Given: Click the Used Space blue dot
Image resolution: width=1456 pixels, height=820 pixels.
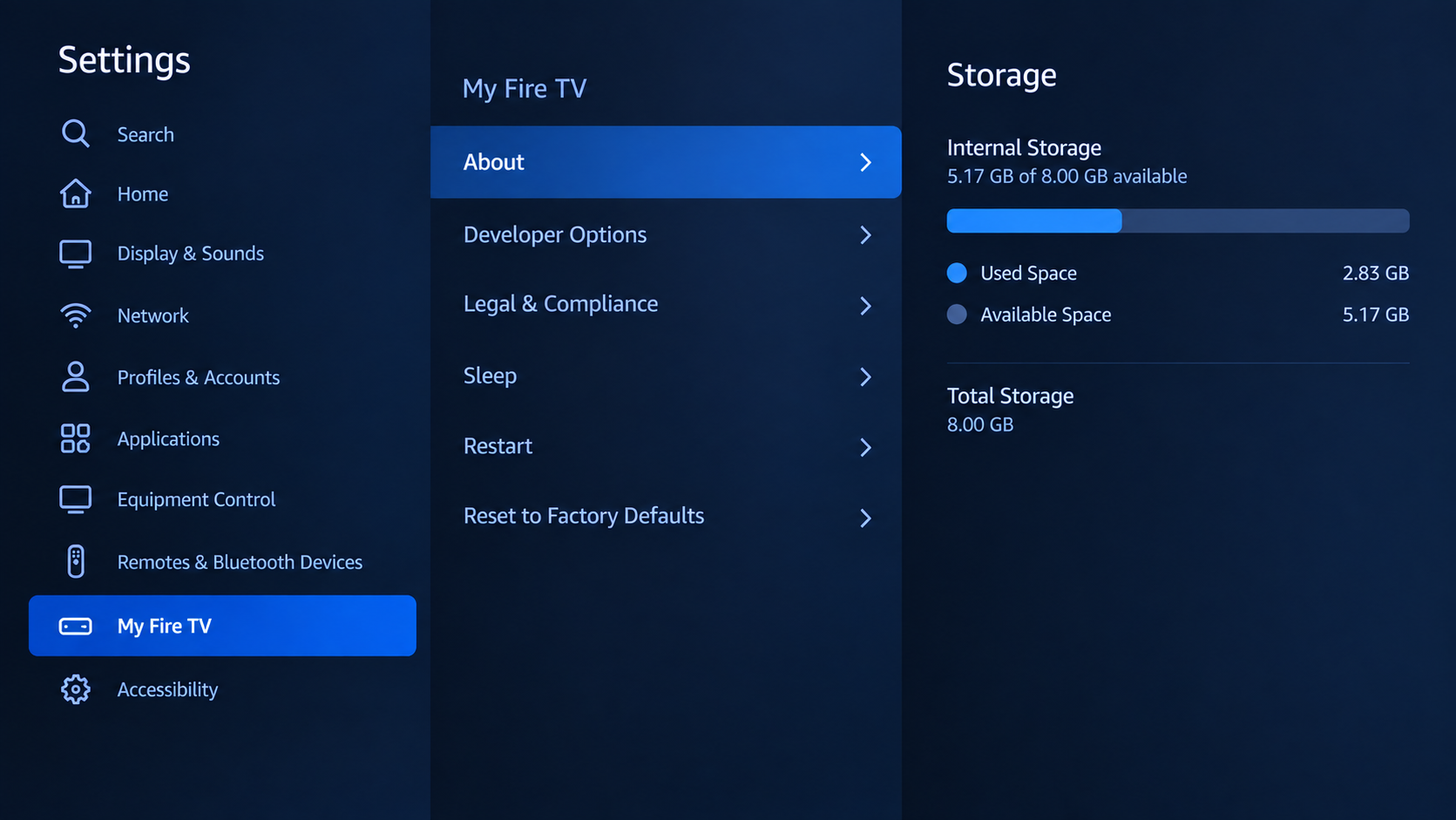Looking at the screenshot, I should (957, 273).
